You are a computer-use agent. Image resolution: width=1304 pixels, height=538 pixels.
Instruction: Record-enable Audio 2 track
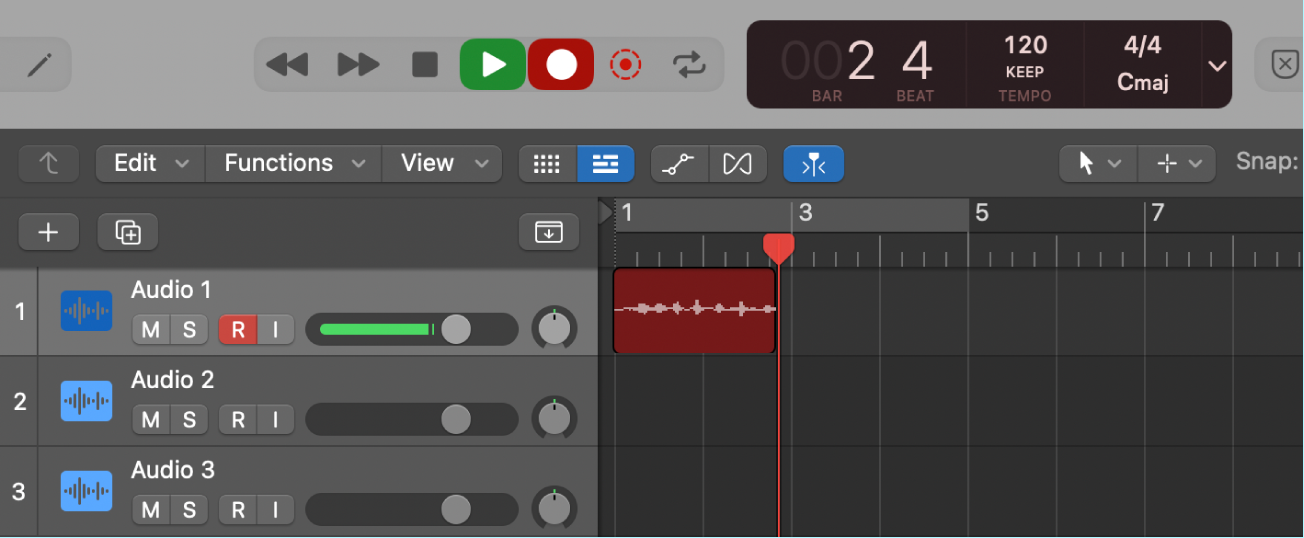pos(238,420)
